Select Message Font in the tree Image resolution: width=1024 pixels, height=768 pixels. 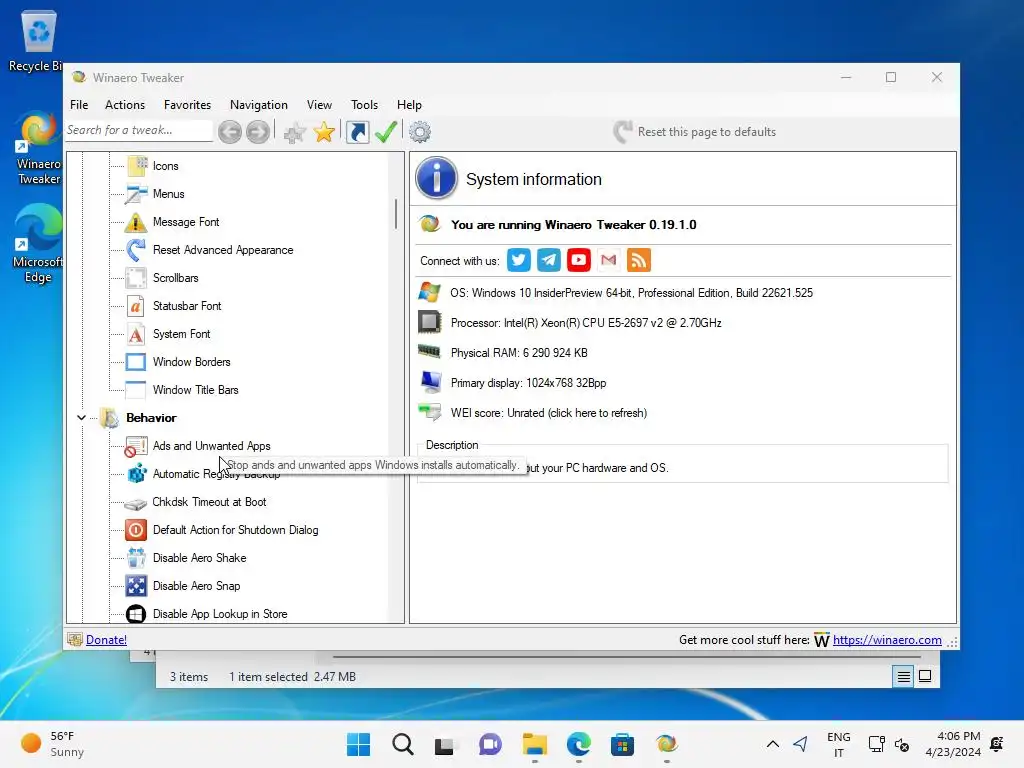(x=186, y=222)
